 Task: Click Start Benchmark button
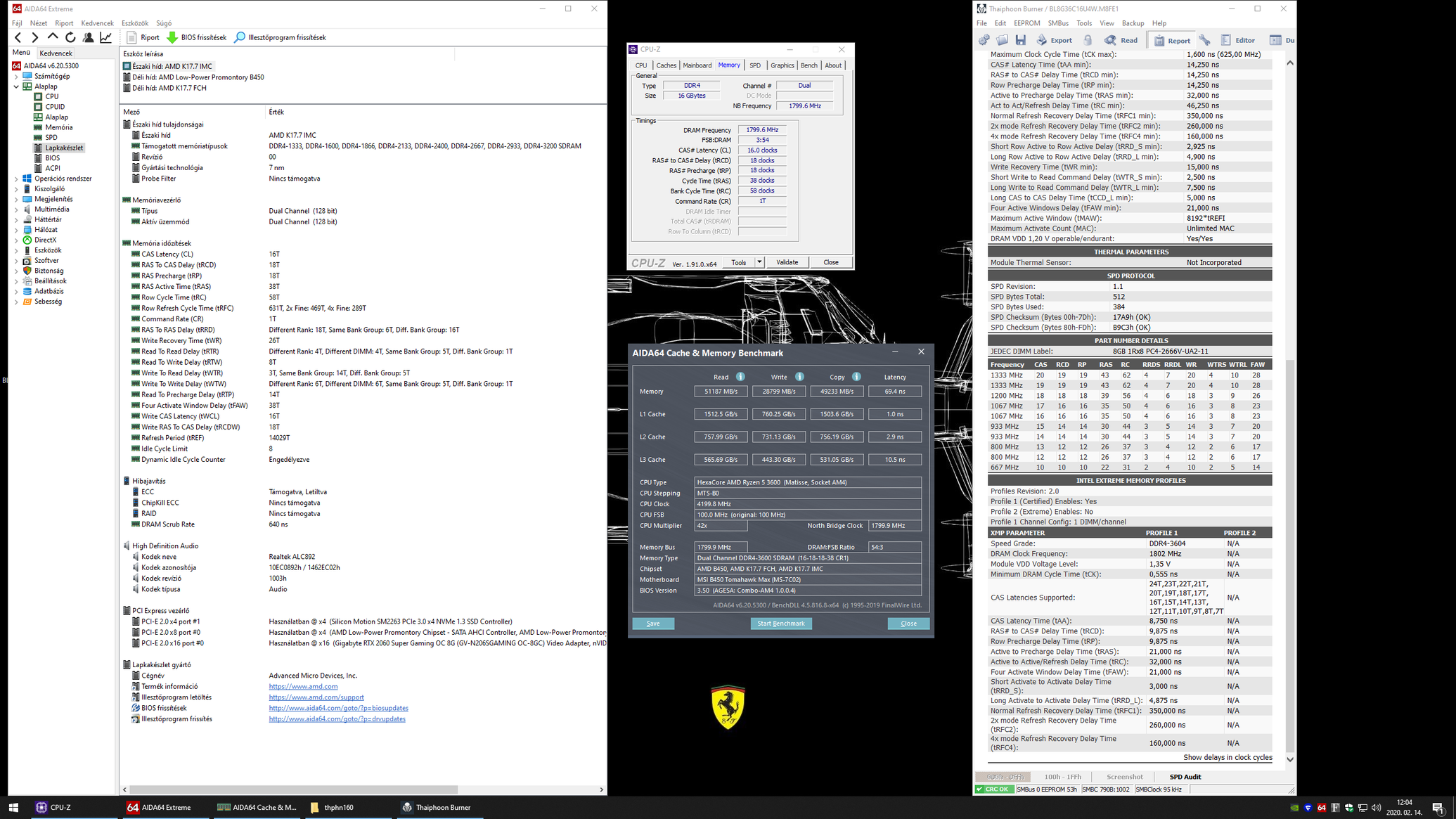click(780, 624)
